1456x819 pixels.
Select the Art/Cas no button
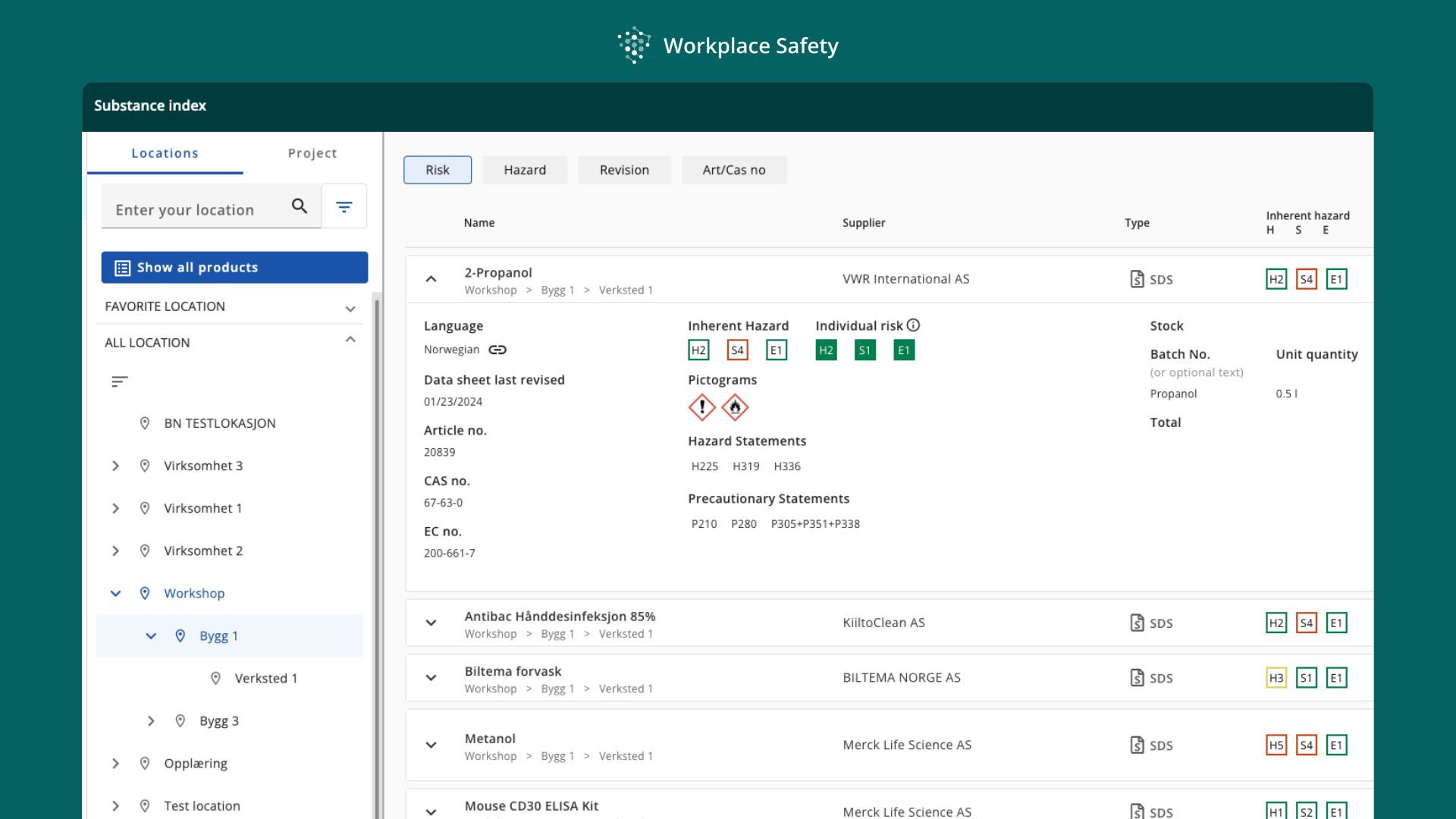point(733,170)
